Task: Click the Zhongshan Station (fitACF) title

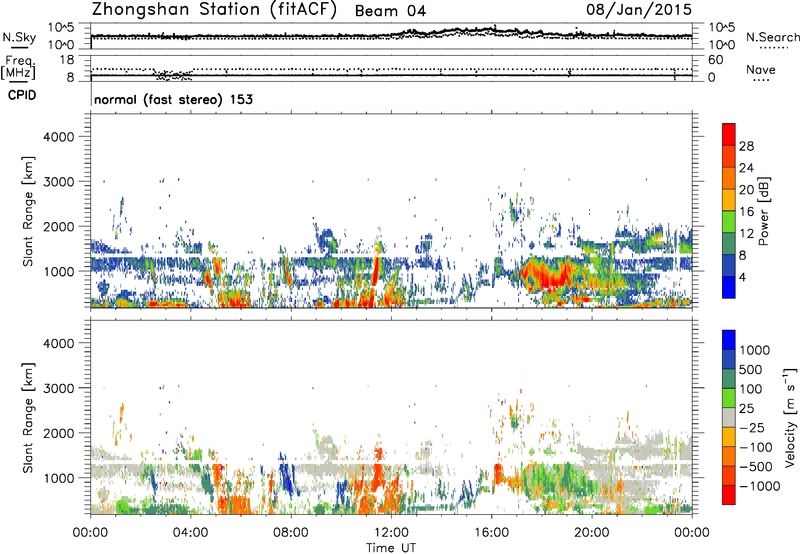Action: pyautogui.click(x=214, y=10)
